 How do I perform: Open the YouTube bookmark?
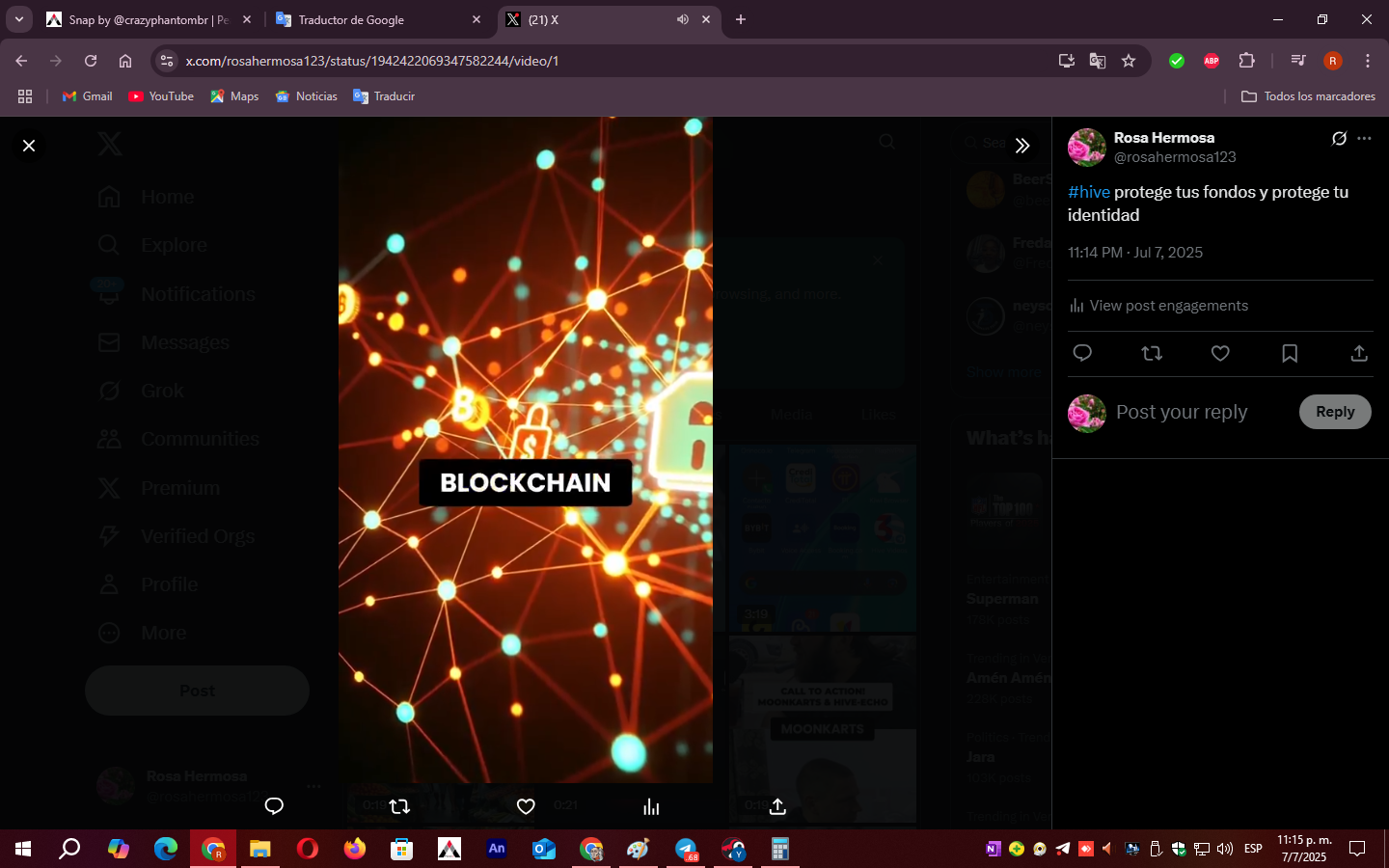click(161, 96)
